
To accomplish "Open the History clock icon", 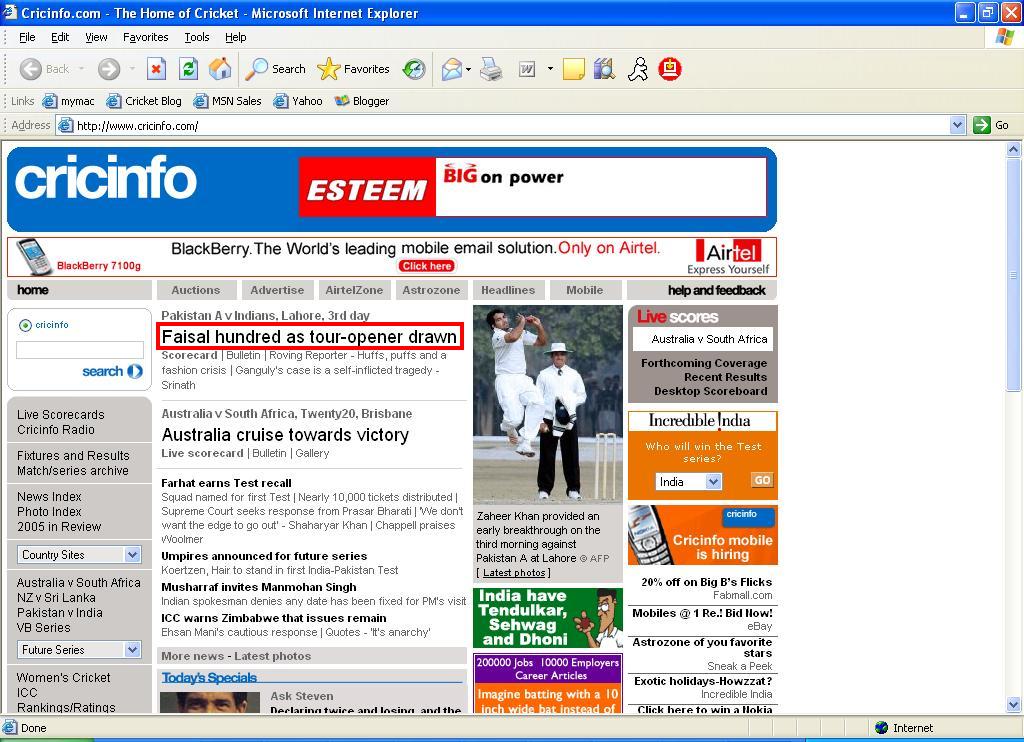I will point(414,69).
